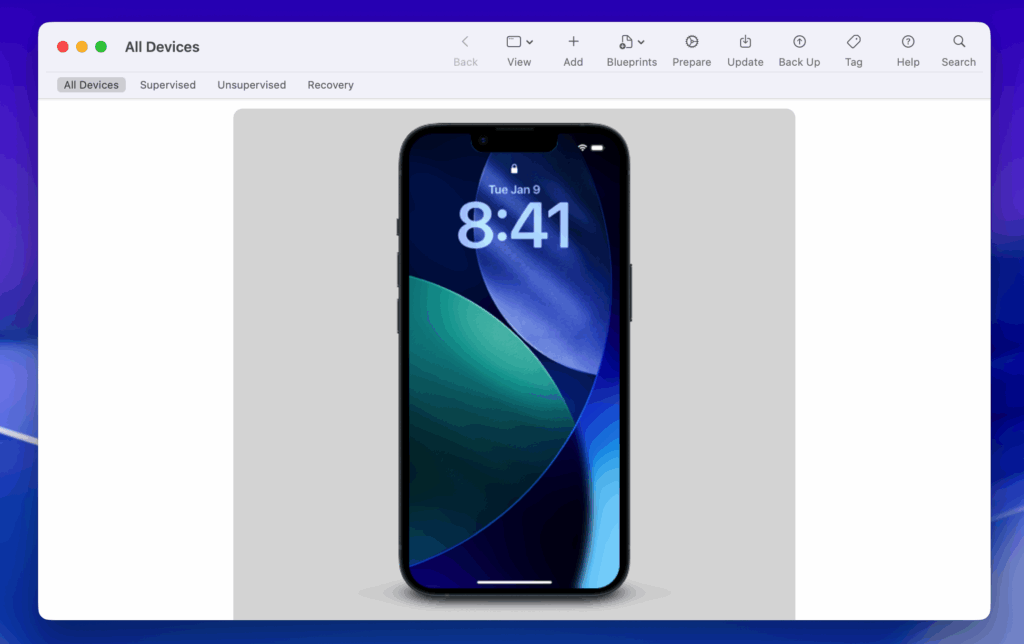Click the Prepare gear icon
This screenshot has width=1024, height=644.
[691, 42]
